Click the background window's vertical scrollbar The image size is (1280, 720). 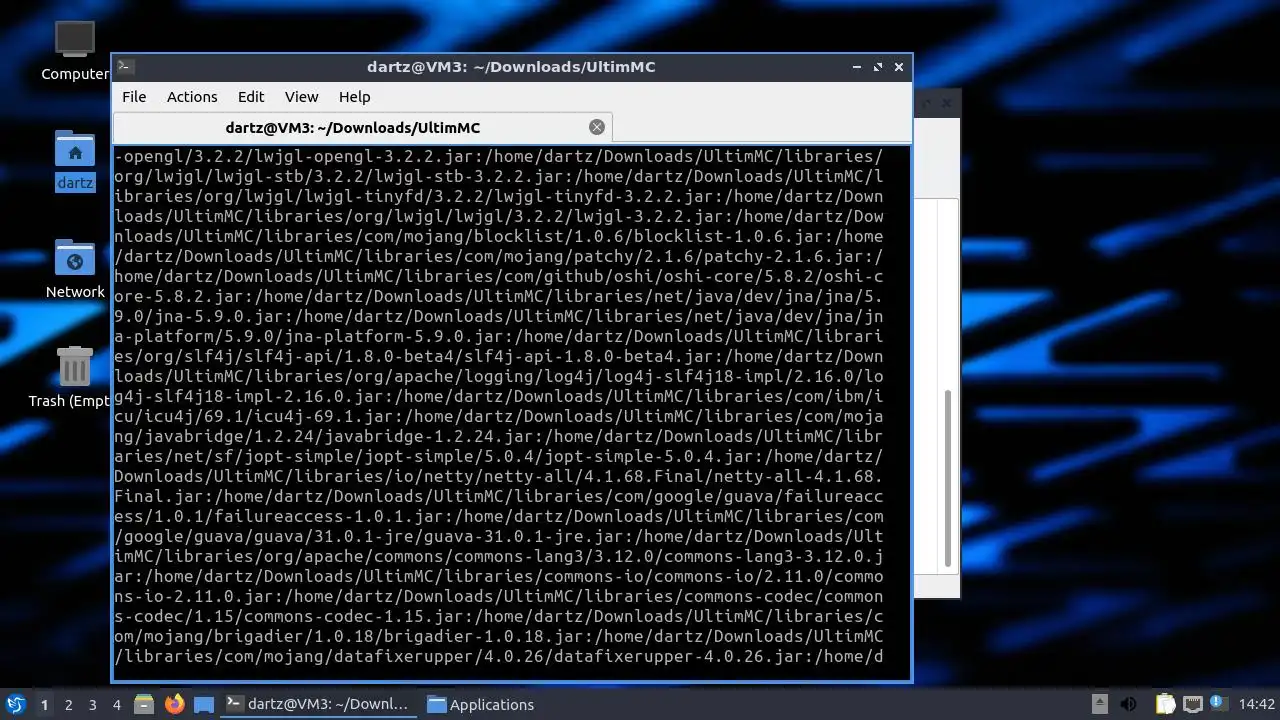(949, 480)
